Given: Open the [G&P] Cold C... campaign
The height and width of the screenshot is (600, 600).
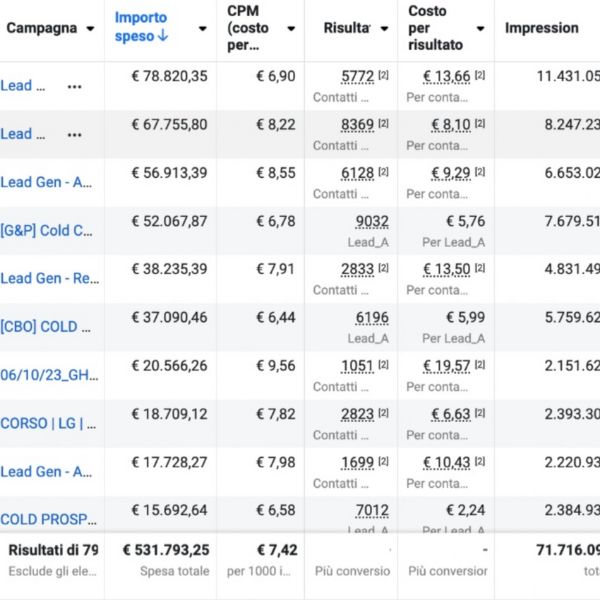Looking at the screenshot, I should coord(46,231).
